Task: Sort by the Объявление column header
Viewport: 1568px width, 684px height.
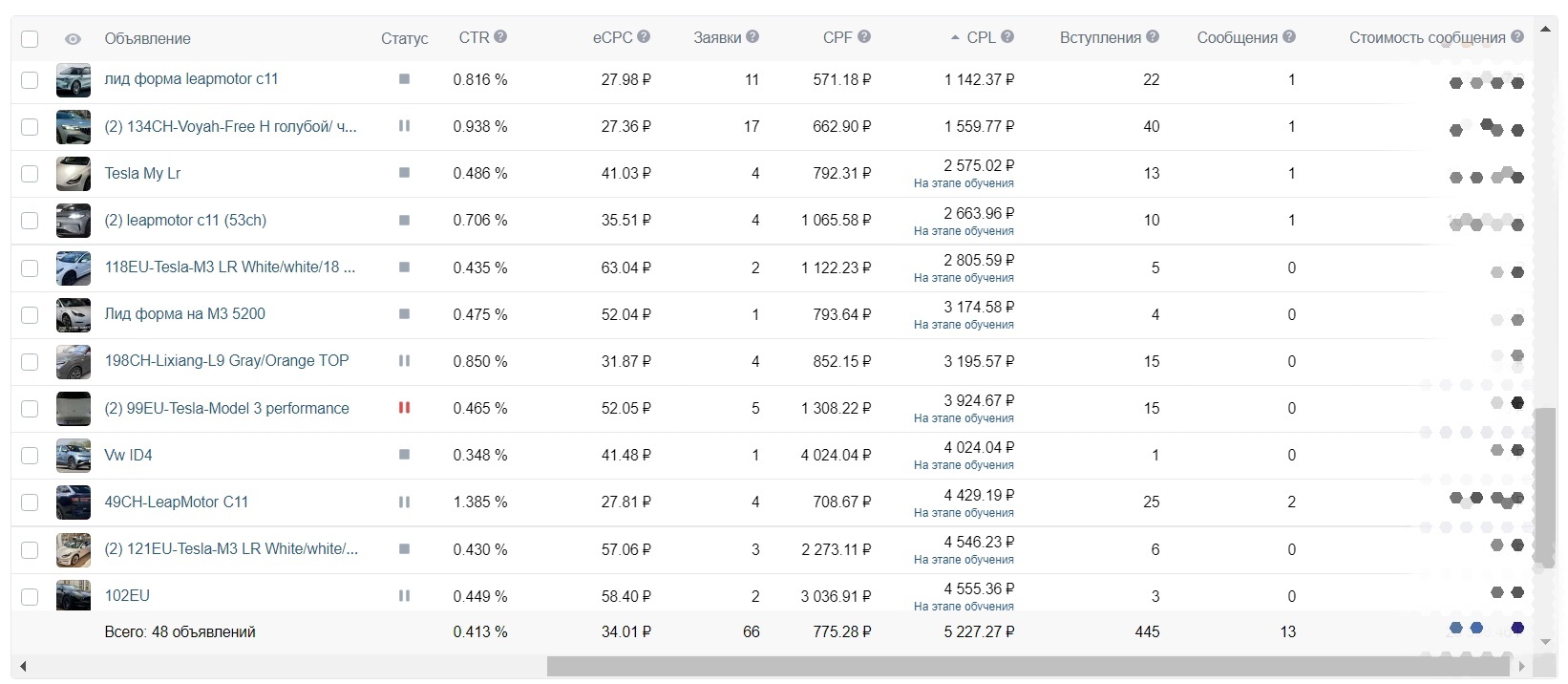Action: (x=147, y=39)
